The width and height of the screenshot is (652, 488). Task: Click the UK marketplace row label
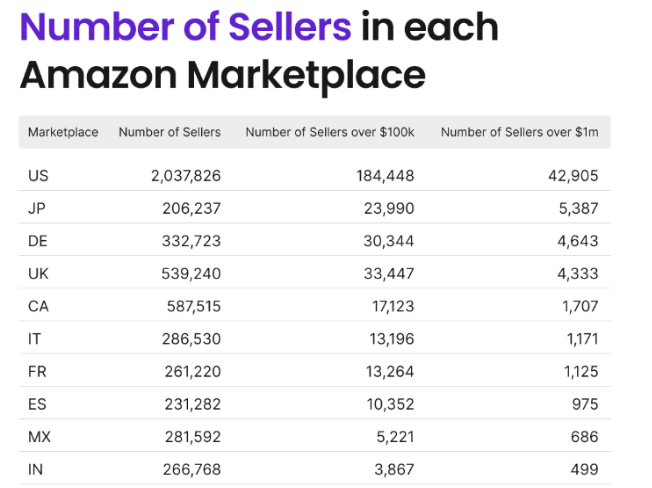(x=38, y=274)
